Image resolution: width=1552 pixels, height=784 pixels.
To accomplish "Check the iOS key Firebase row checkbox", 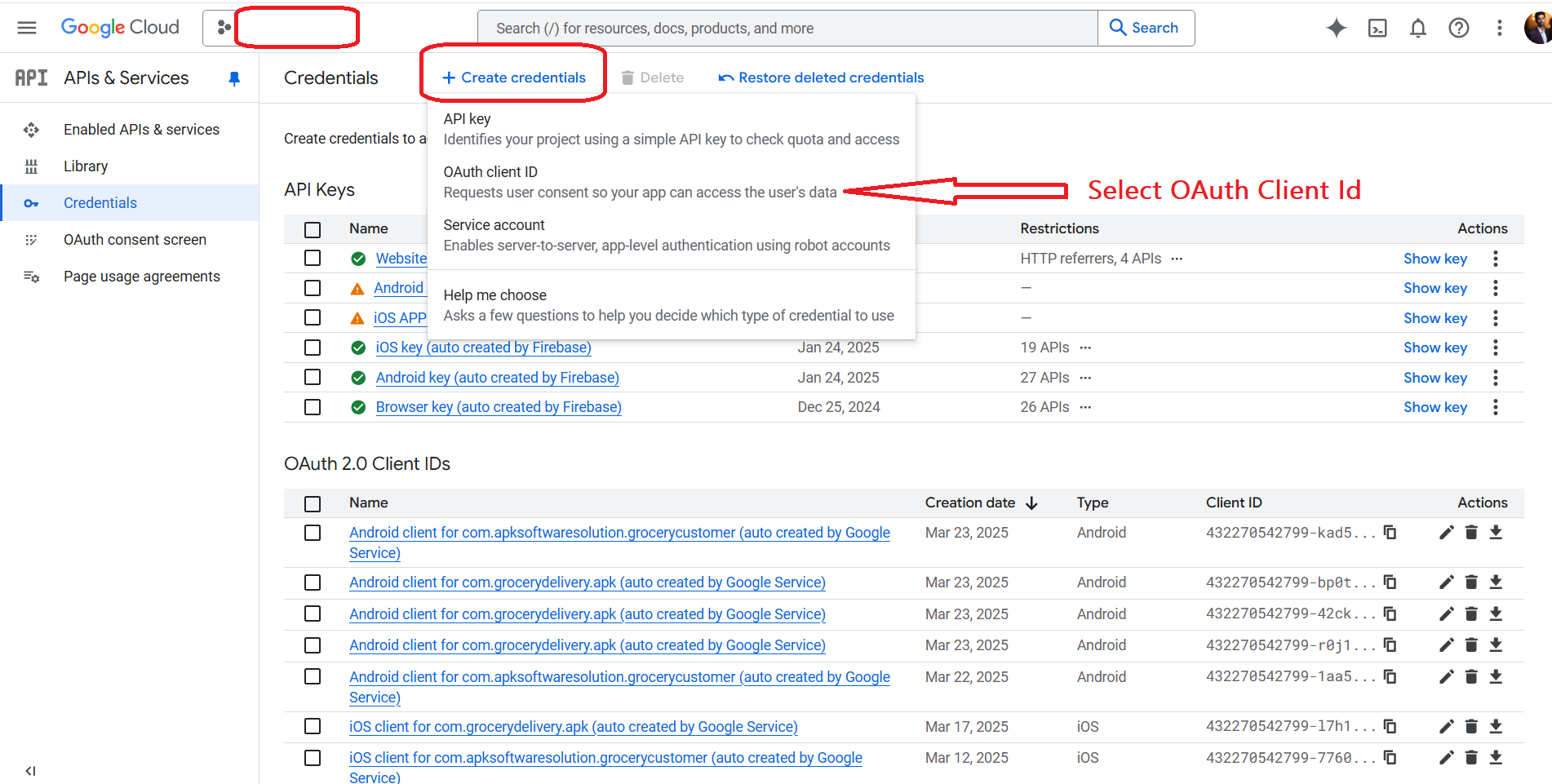I will [313, 348].
